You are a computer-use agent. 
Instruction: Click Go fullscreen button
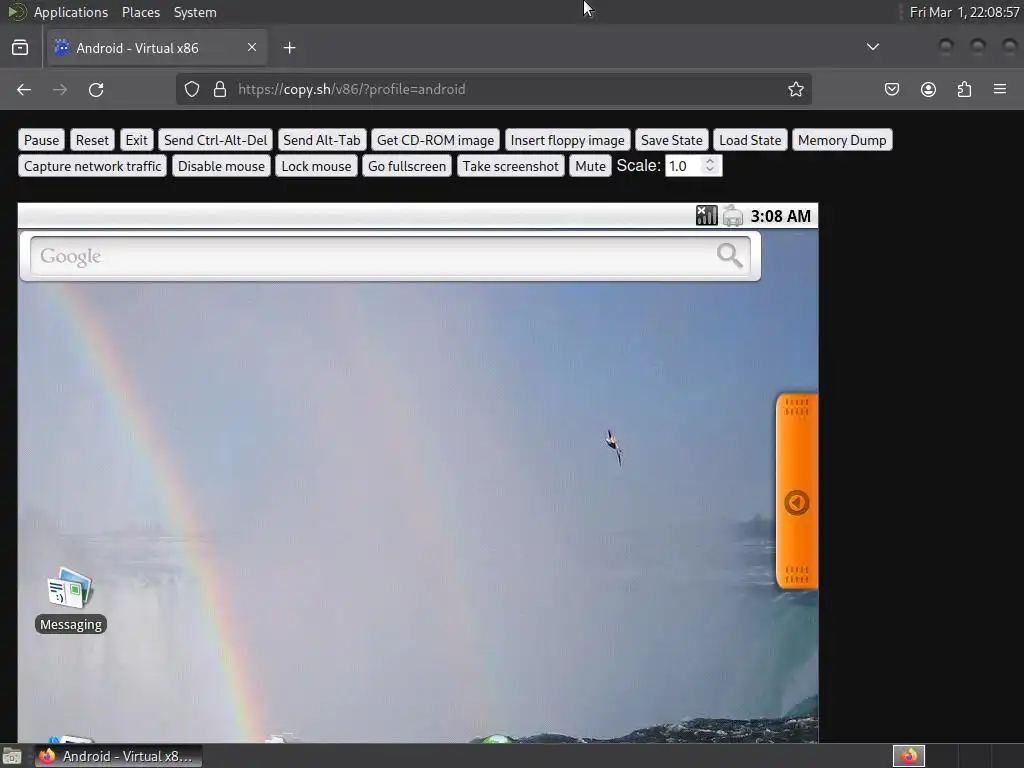pos(407,166)
